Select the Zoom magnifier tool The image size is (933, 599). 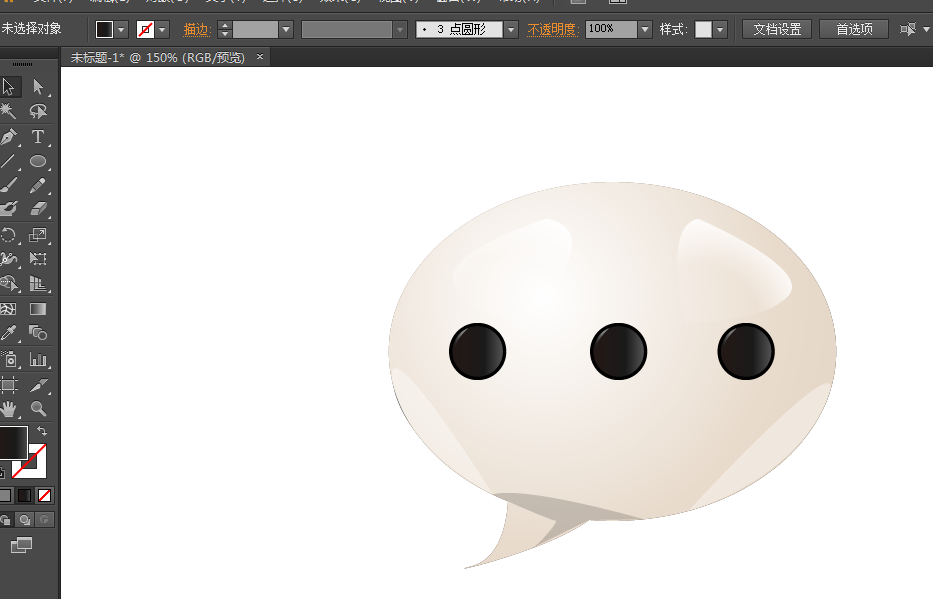(38, 409)
